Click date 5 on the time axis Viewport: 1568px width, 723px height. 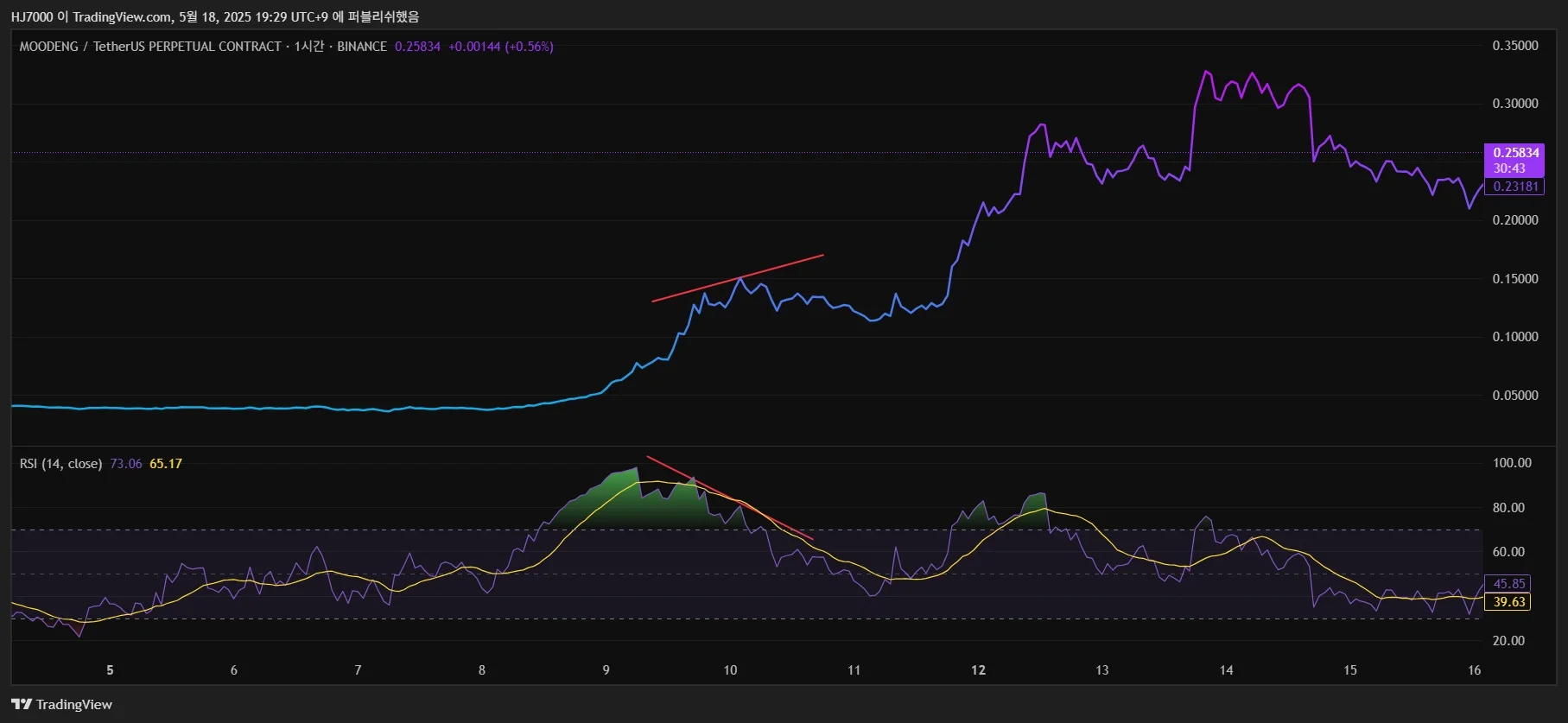click(110, 670)
